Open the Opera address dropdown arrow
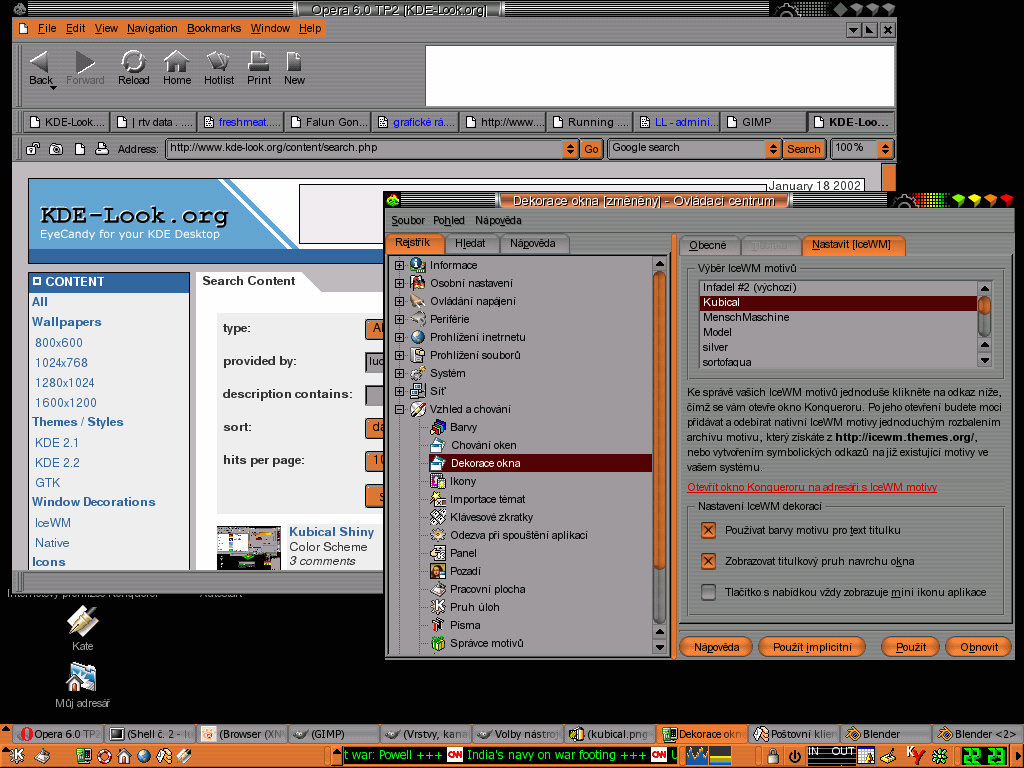Screen dimensions: 1024x768 [570, 149]
